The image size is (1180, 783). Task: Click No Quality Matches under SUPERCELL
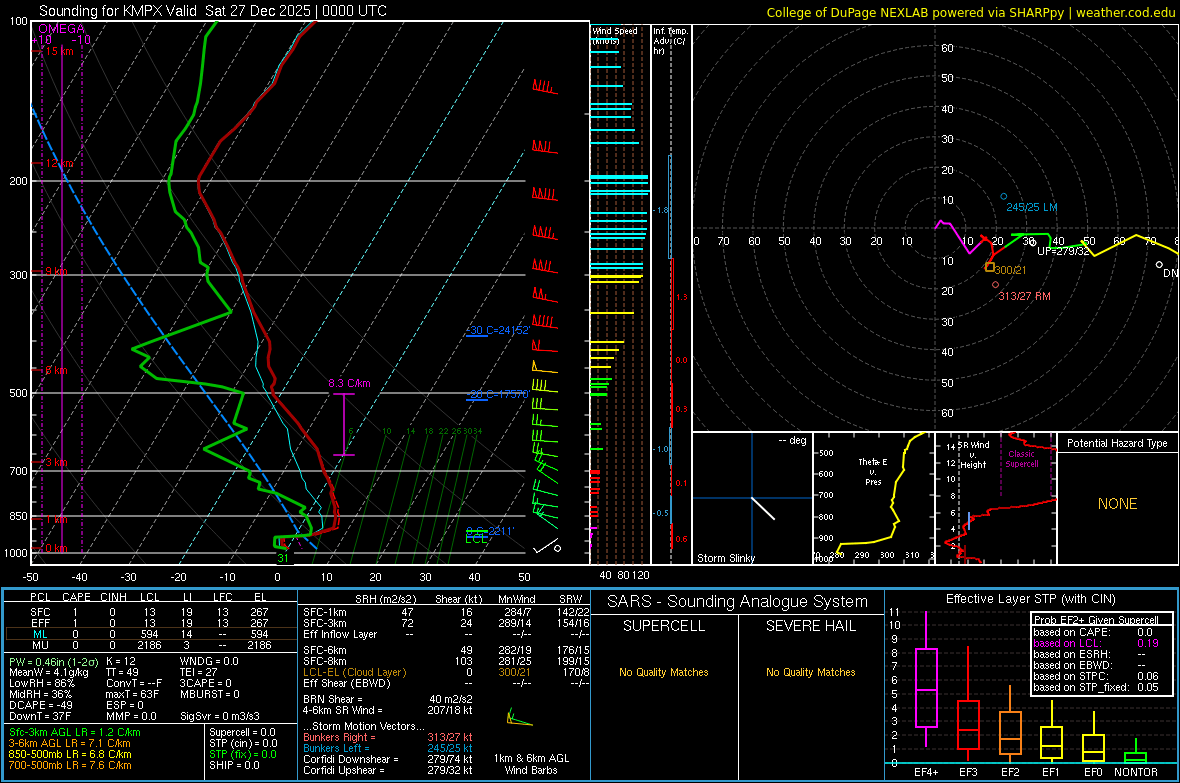(x=664, y=672)
